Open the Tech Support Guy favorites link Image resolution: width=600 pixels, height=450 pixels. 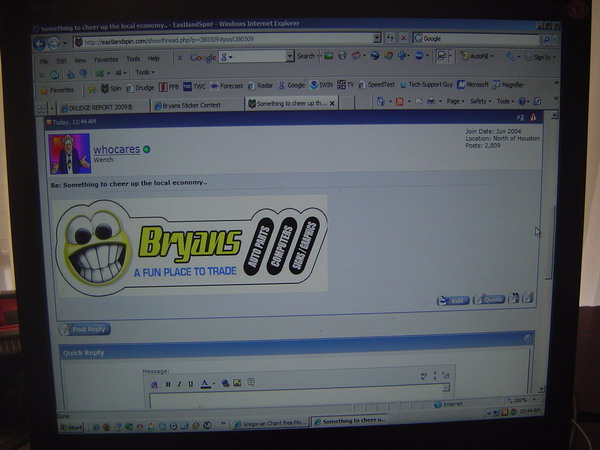pos(426,85)
